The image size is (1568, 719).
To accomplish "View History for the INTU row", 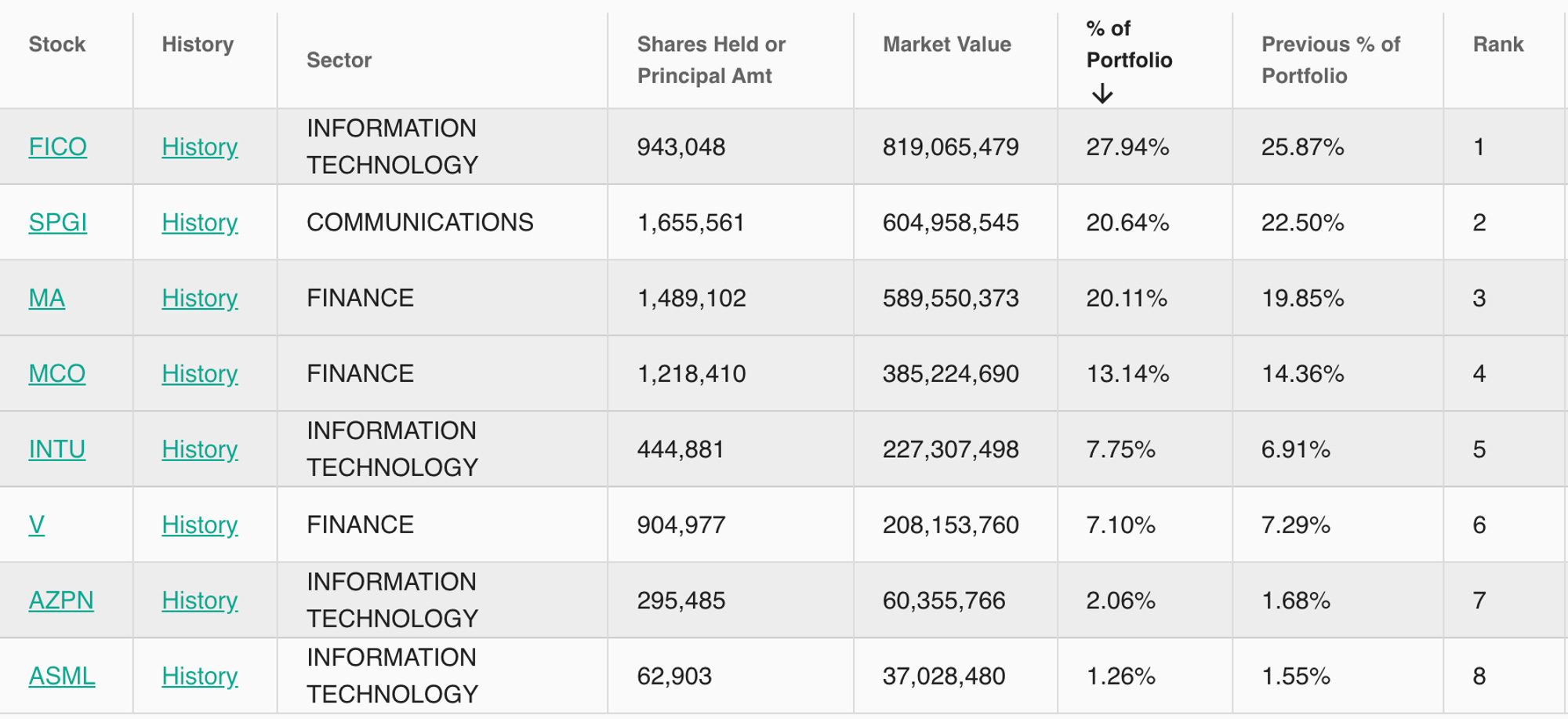I will 199,448.
